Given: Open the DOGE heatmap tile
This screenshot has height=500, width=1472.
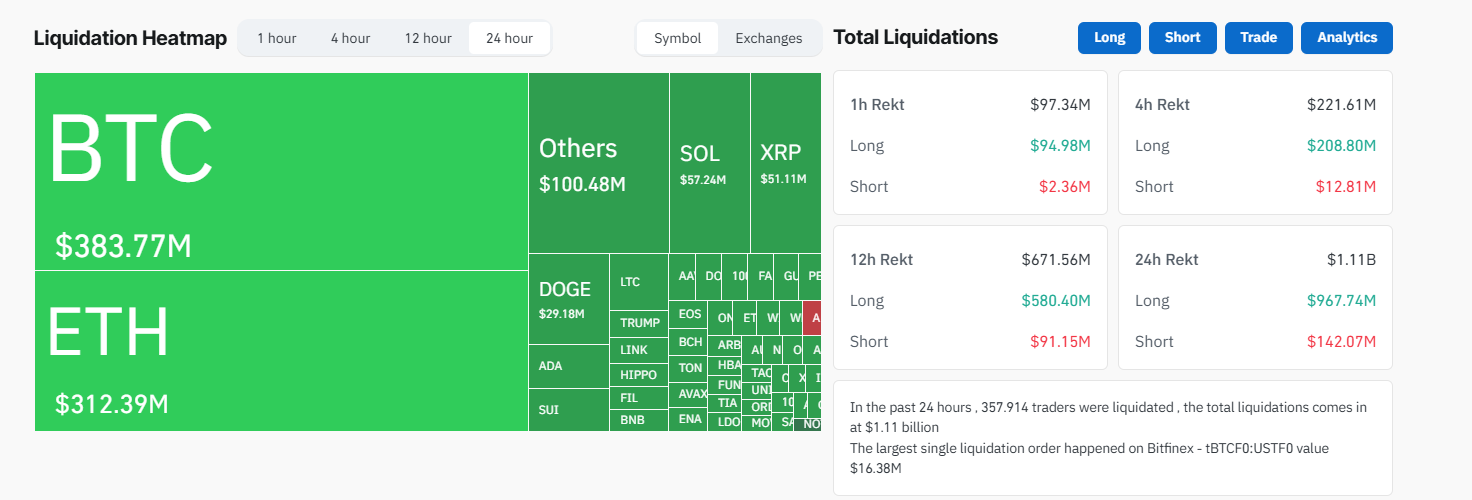Looking at the screenshot, I should (568, 298).
